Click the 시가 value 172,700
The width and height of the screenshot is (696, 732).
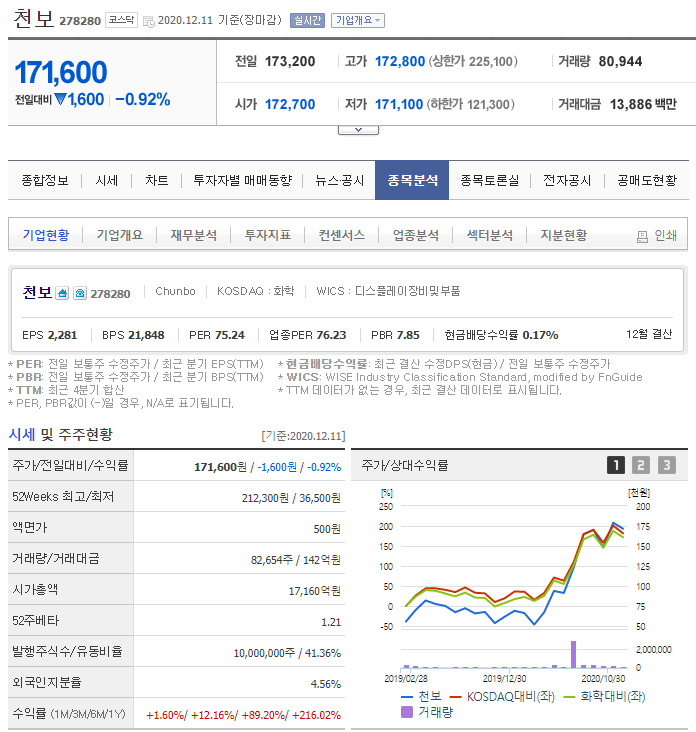(290, 104)
